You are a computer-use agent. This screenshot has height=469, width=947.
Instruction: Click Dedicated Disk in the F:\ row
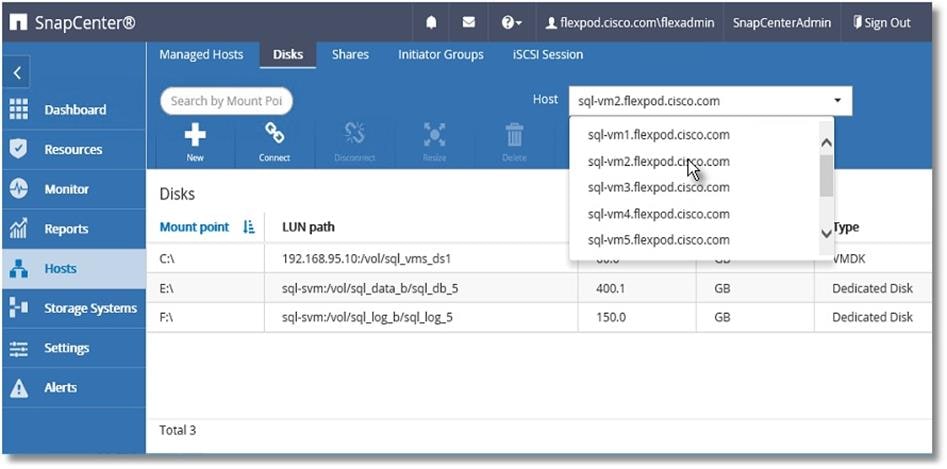click(873, 317)
